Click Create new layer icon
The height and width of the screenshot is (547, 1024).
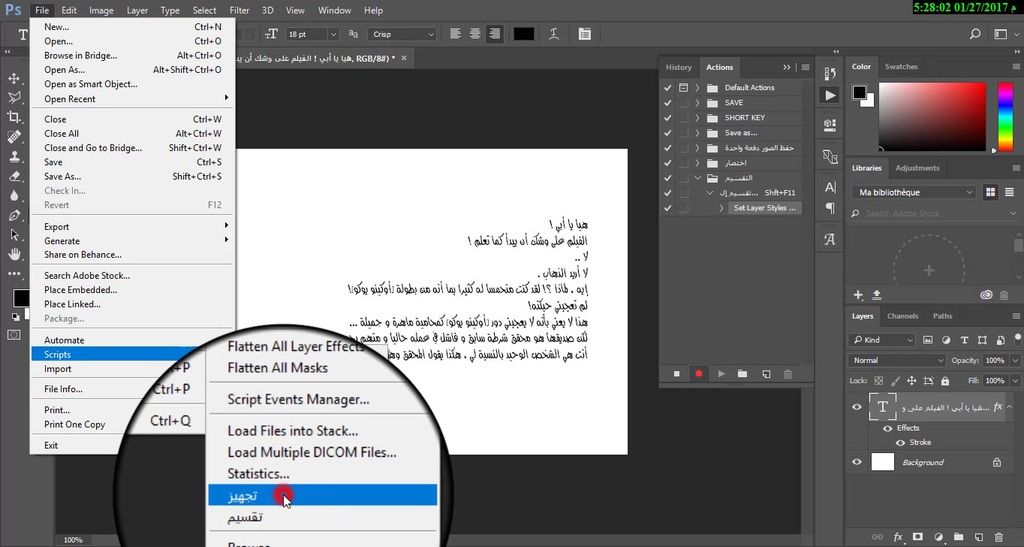(x=979, y=537)
